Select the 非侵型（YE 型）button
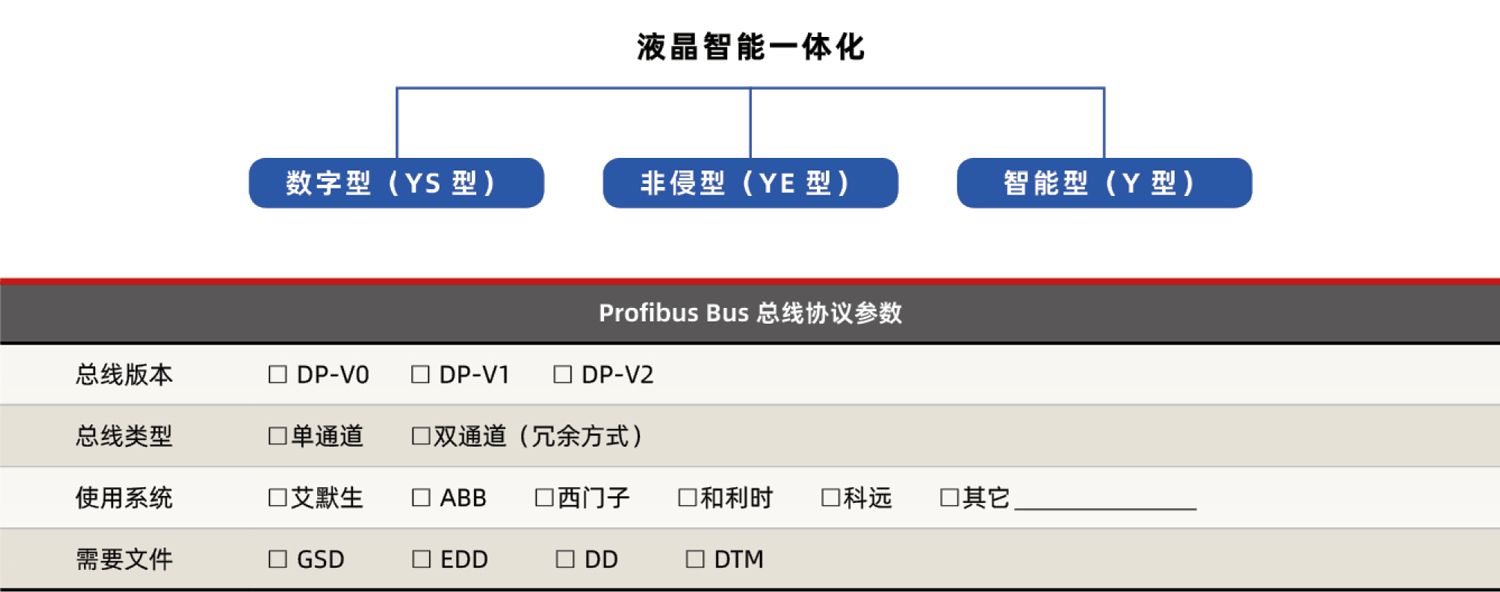Image resolution: width=1500 pixels, height=592 pixels. tap(750, 183)
